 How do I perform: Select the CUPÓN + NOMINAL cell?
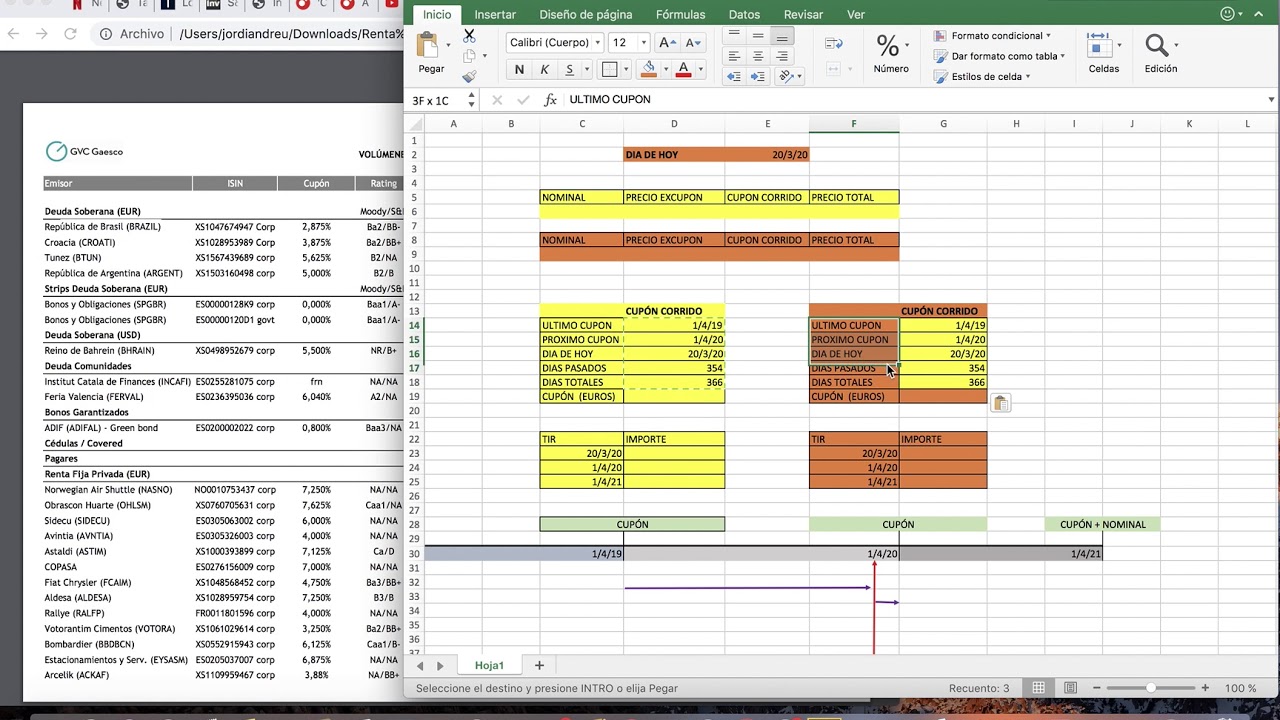click(x=1103, y=524)
